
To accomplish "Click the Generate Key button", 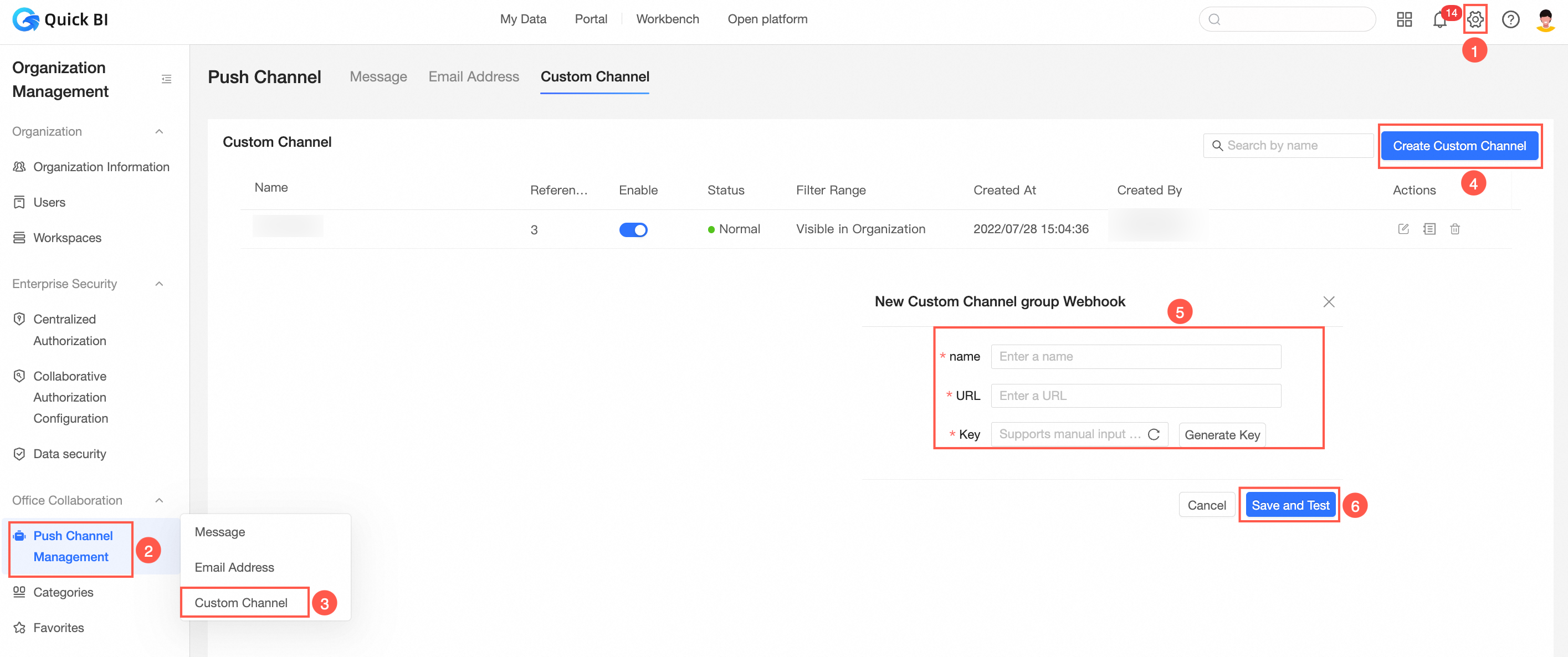I will point(1222,435).
